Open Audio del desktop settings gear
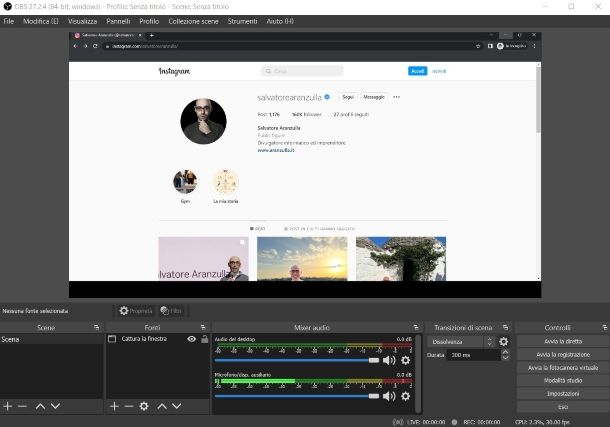 [x=405, y=360]
